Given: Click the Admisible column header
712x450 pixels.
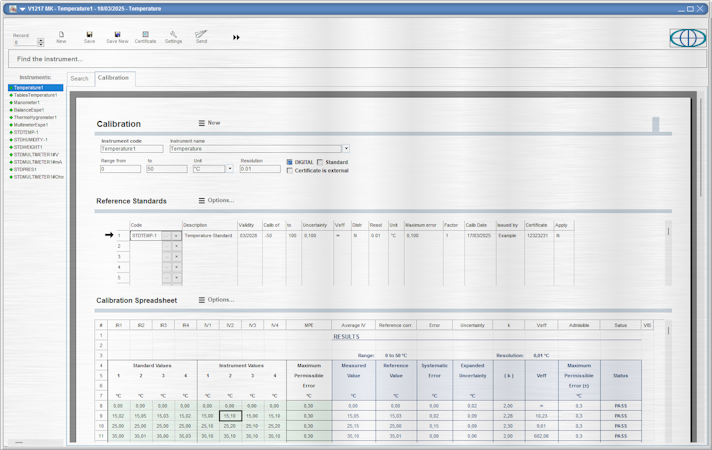Looking at the screenshot, I should (x=579, y=325).
